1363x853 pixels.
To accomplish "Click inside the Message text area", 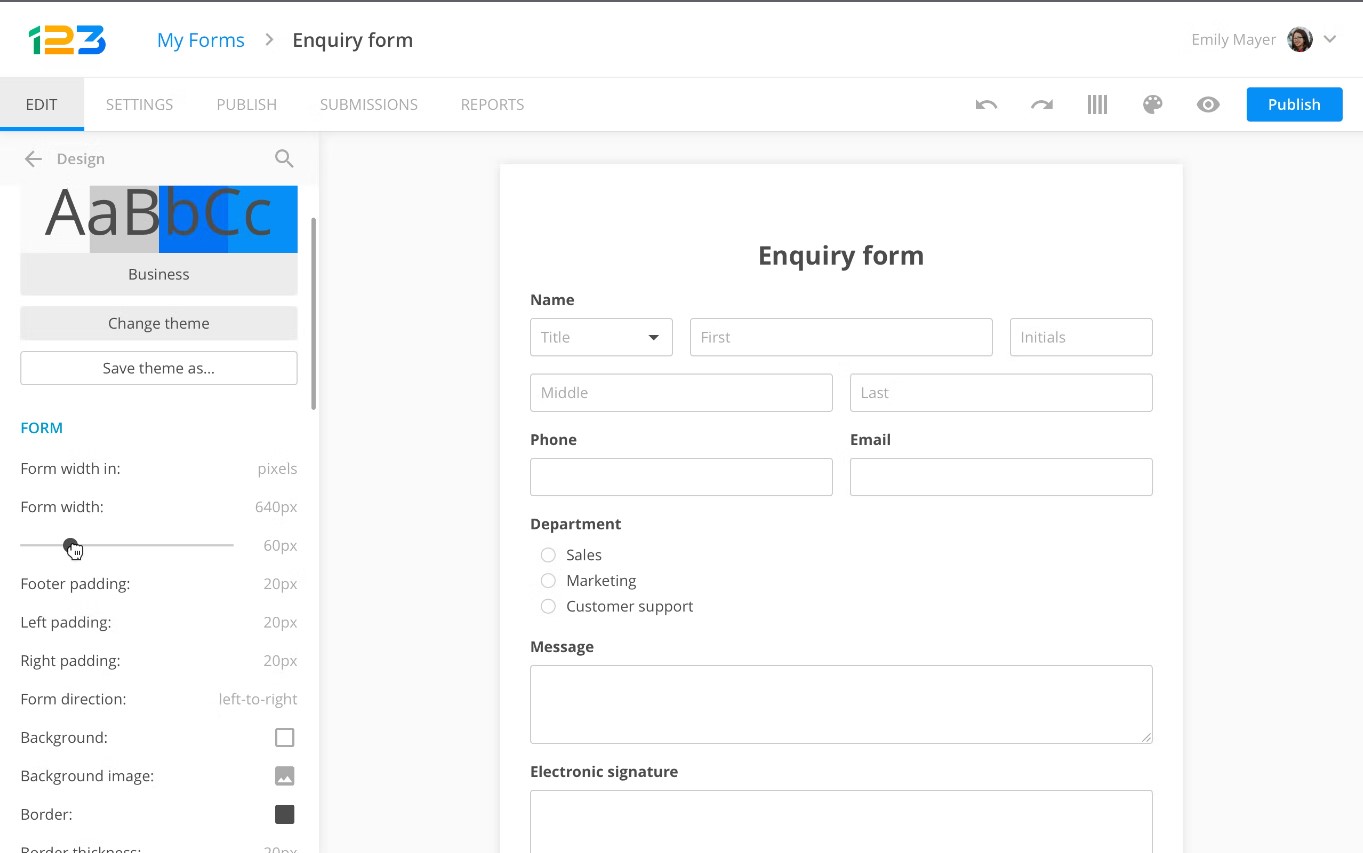I will click(x=840, y=703).
